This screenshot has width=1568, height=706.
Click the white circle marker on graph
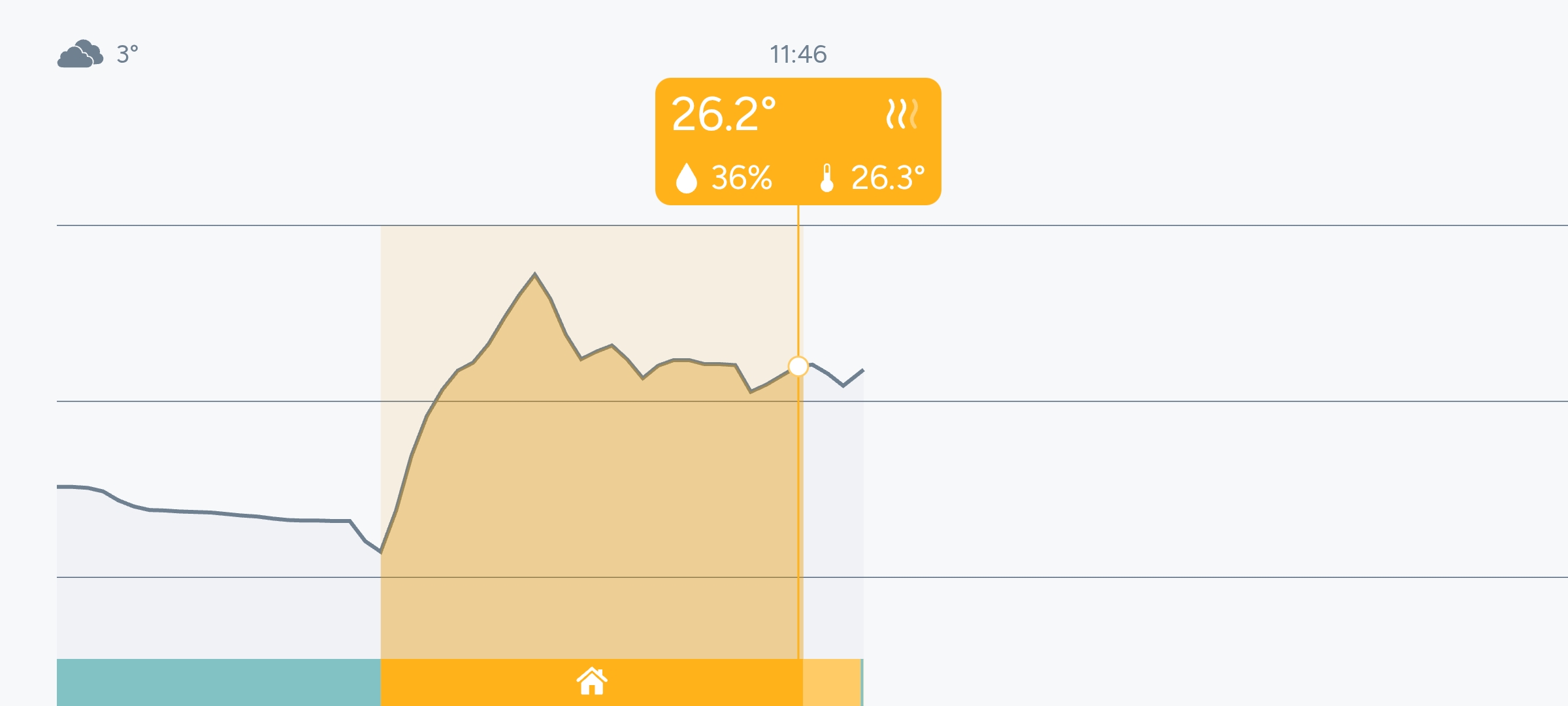798,366
